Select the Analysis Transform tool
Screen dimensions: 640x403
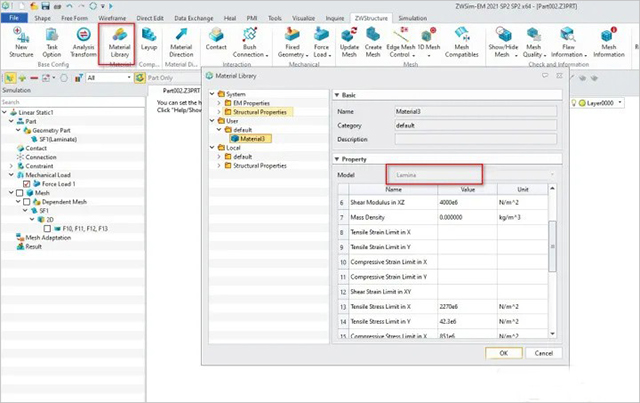[x=86, y=40]
